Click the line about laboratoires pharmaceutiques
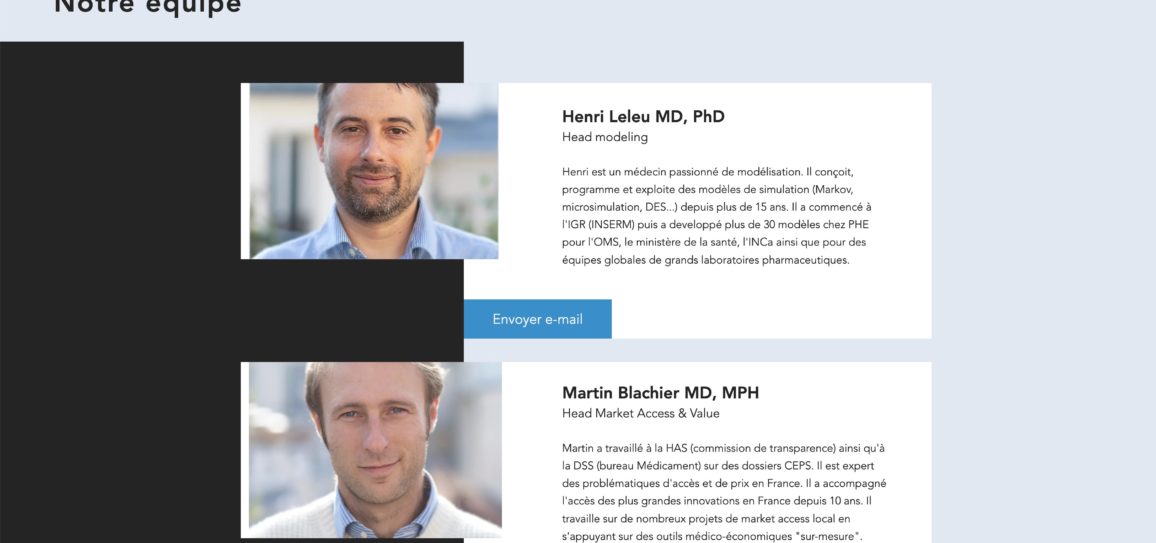This screenshot has height=543, width=1156. pos(706,260)
